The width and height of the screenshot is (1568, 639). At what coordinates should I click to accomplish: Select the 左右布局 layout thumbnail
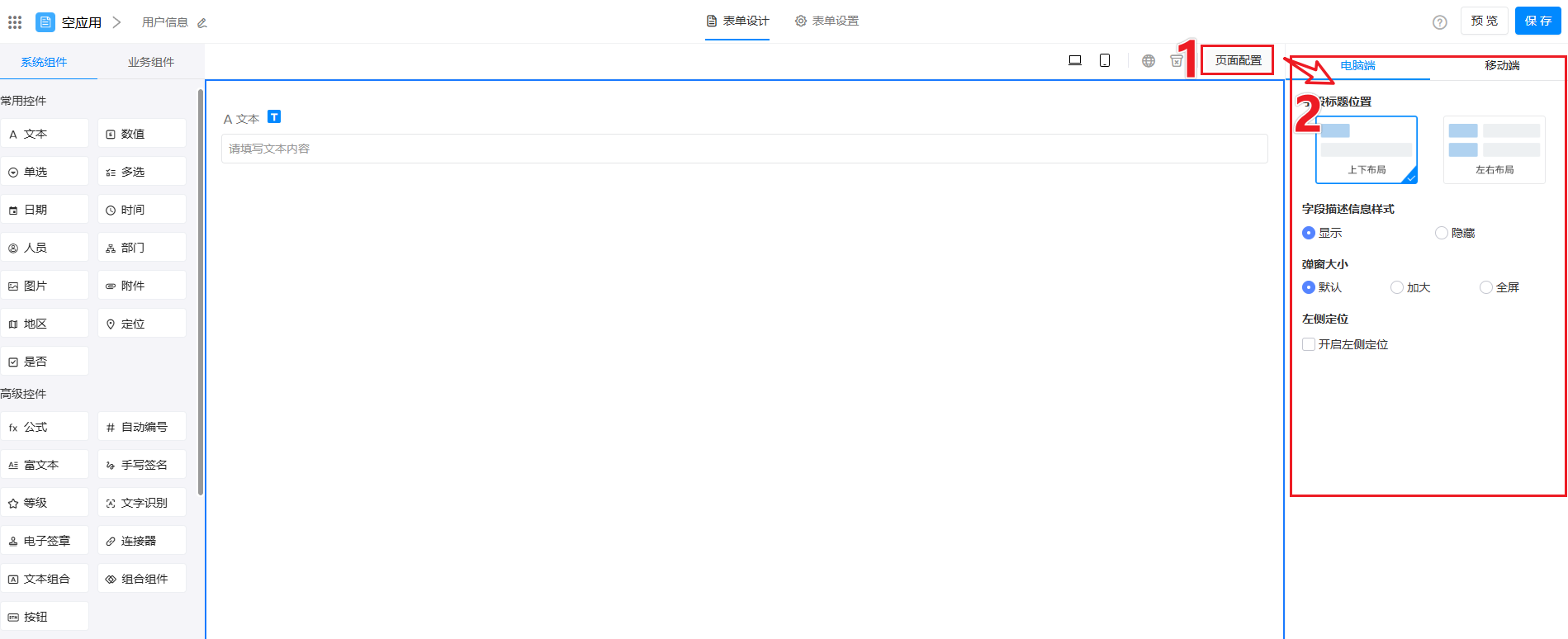(1494, 149)
